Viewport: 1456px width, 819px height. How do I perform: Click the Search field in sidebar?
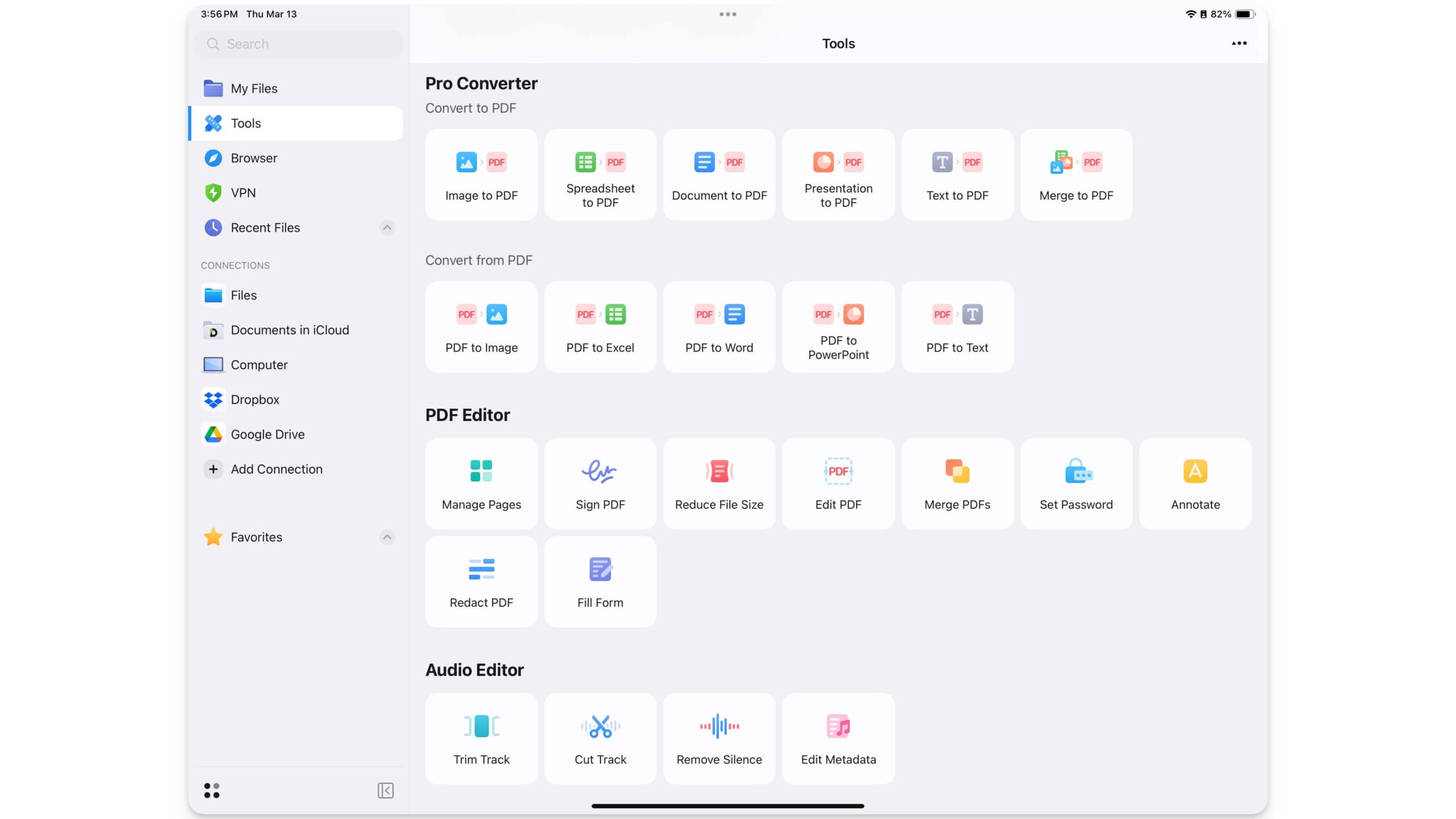298,43
